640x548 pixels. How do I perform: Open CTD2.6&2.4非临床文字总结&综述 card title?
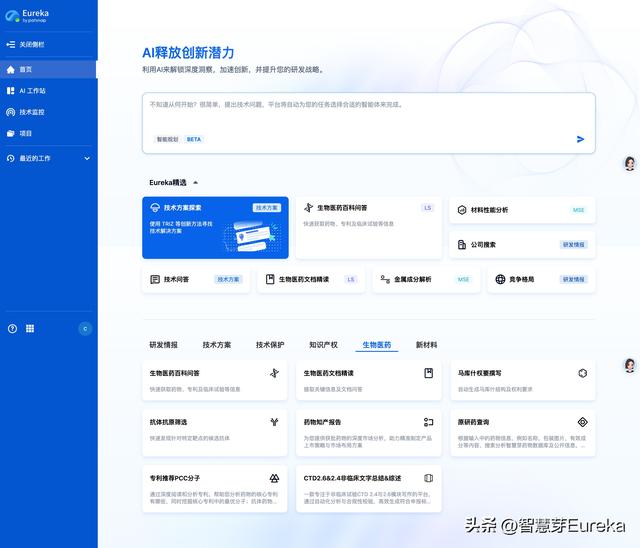point(352,478)
